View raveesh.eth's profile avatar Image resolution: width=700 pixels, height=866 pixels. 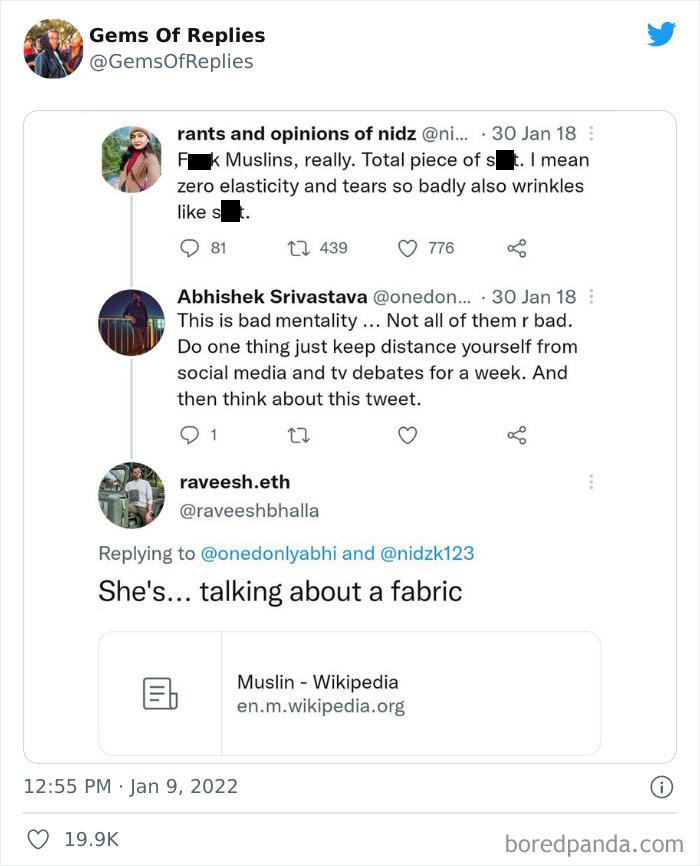[x=131, y=495]
